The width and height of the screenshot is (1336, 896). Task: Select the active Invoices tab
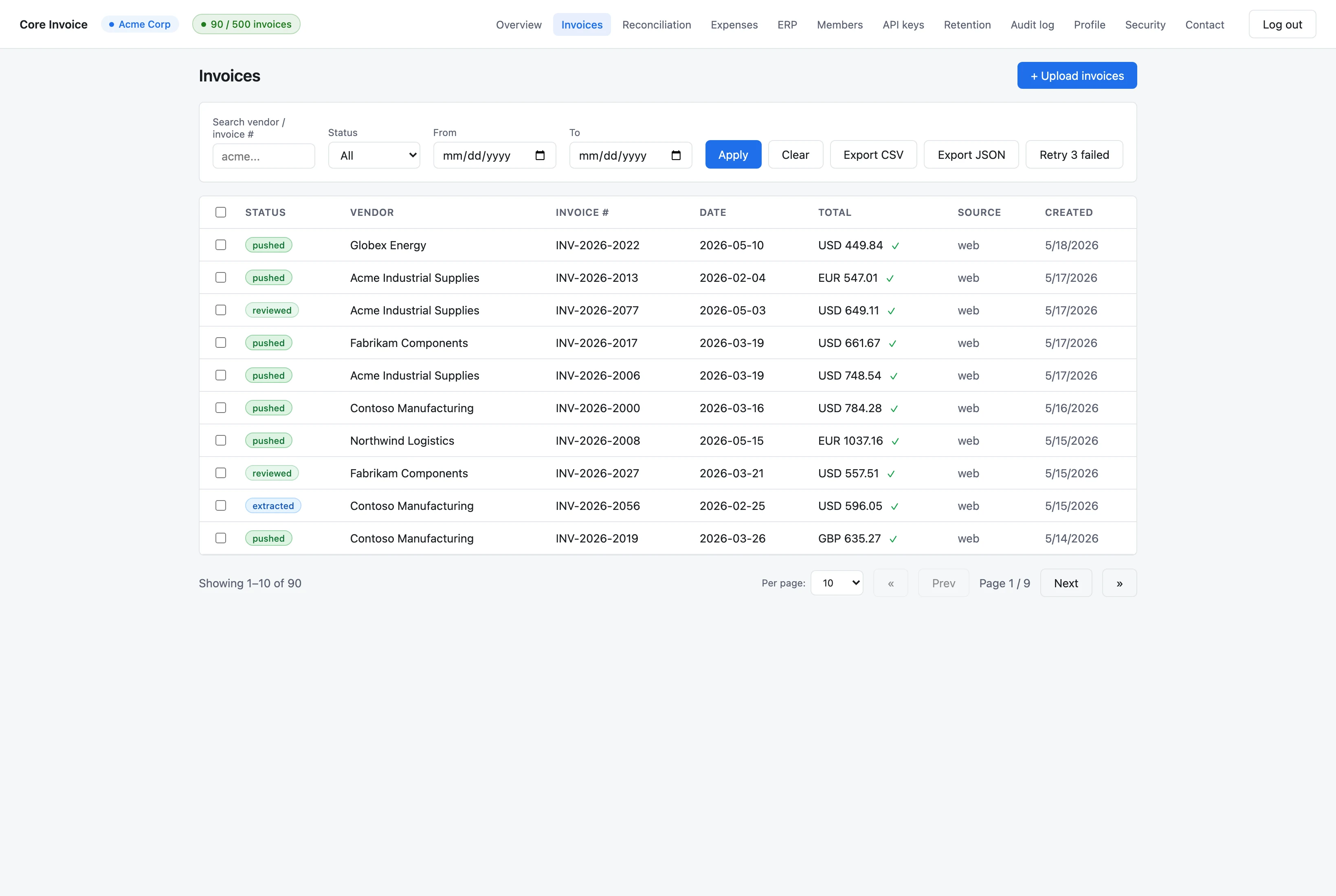point(582,24)
